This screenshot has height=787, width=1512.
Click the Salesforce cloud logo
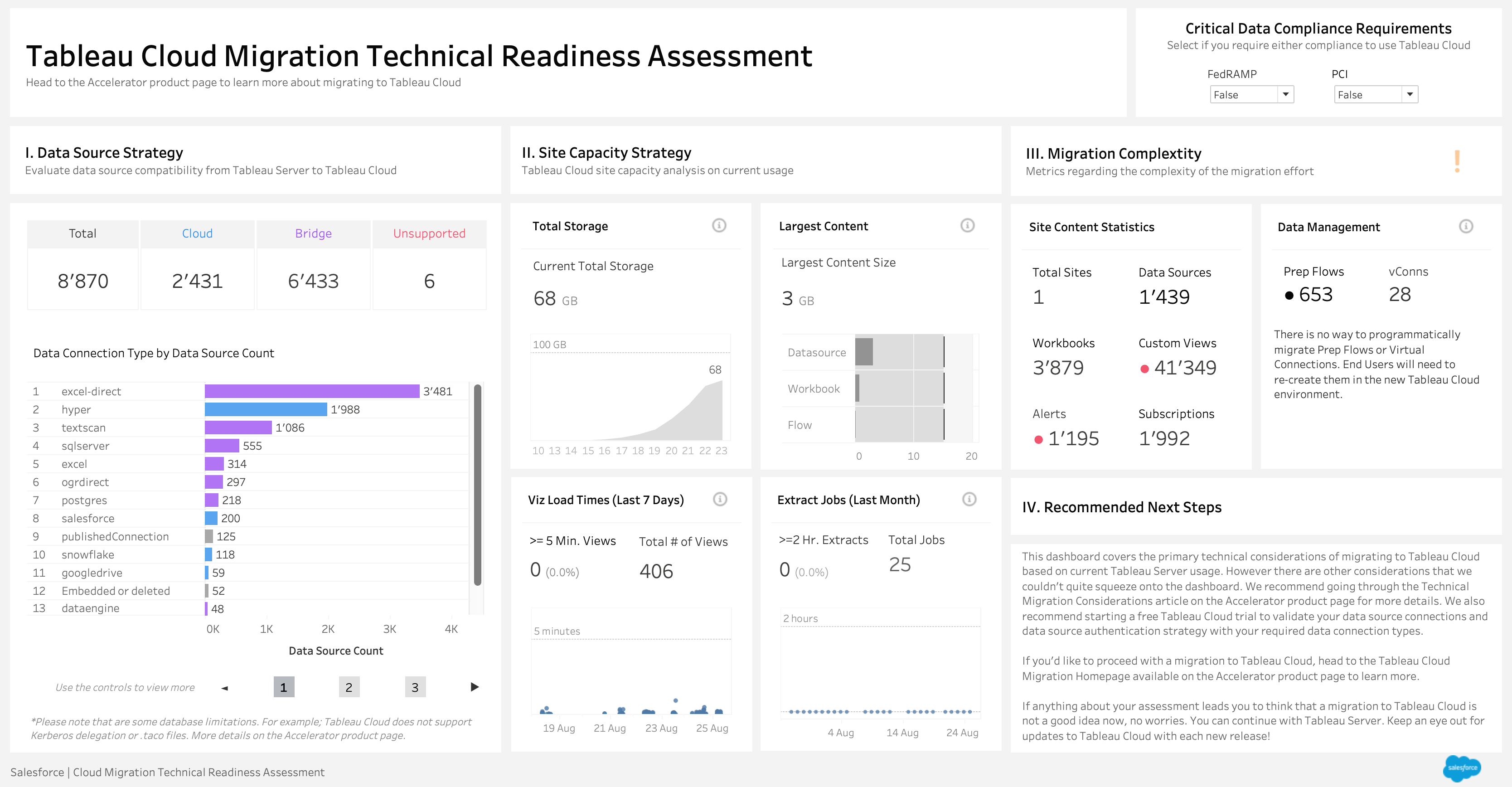pyautogui.click(x=1462, y=768)
